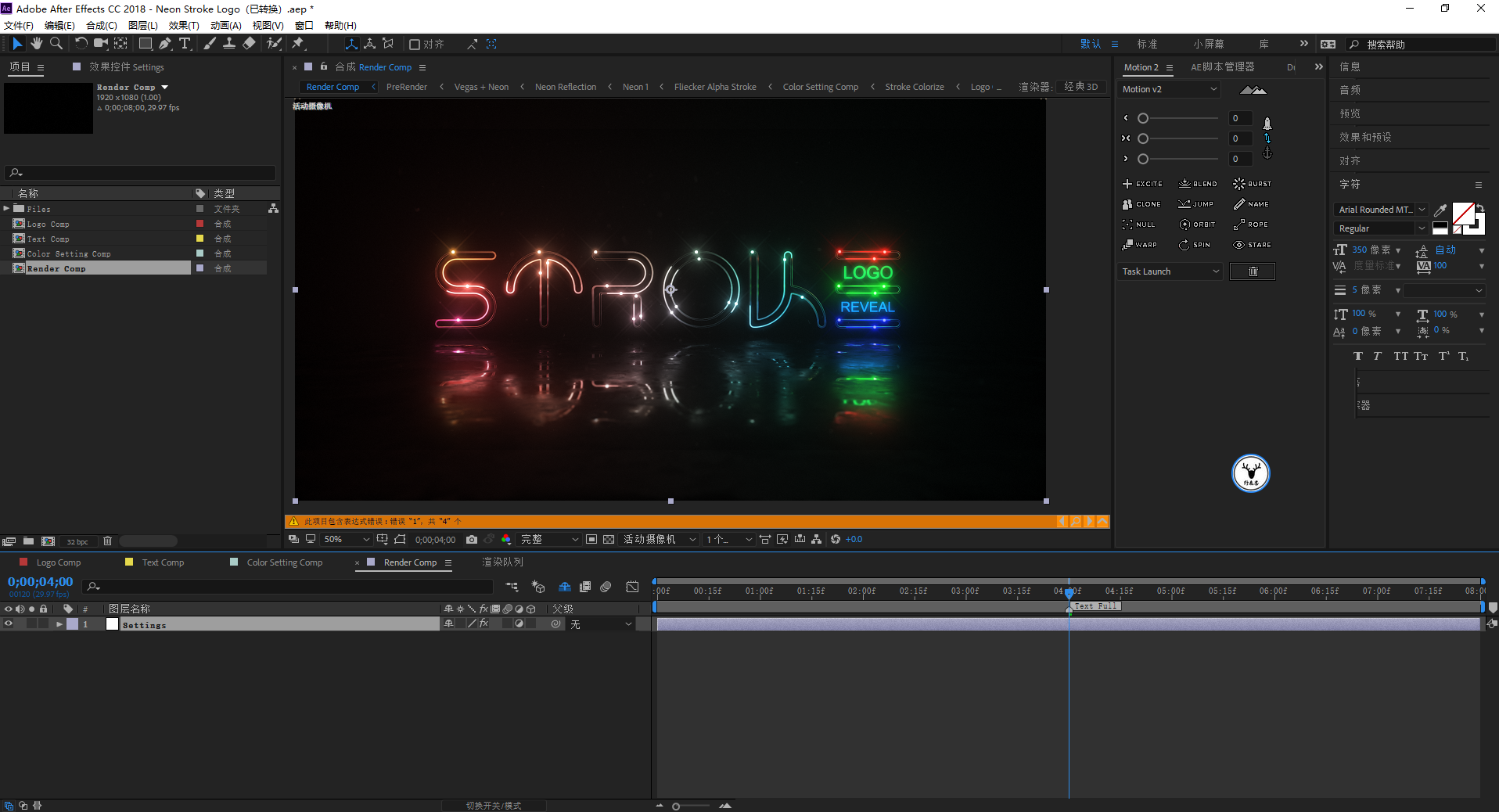1499x812 pixels.
Task: Click the project panel search field
Action: tap(141, 172)
